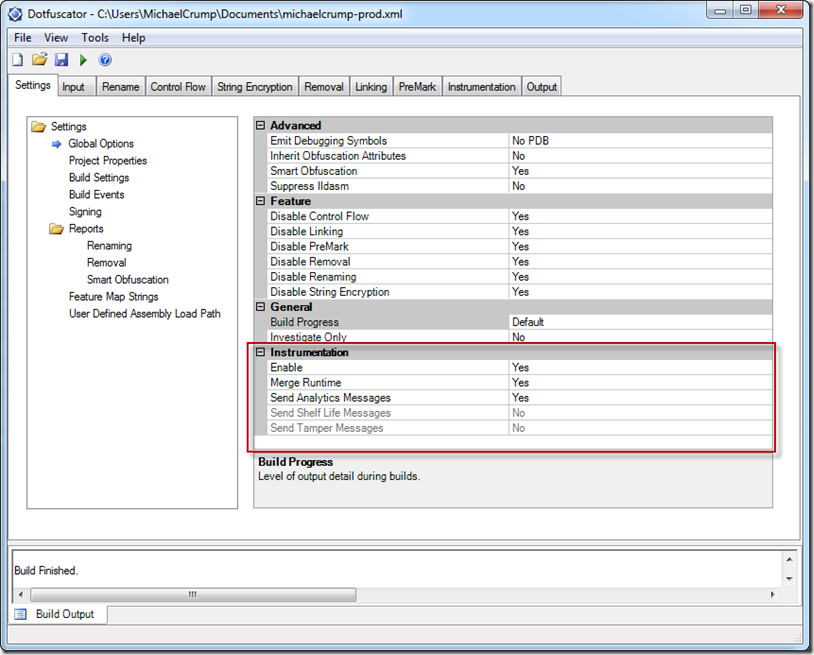Image resolution: width=814 pixels, height=655 pixels.
Task: Switch to the String Encryption tab
Action: (x=254, y=87)
